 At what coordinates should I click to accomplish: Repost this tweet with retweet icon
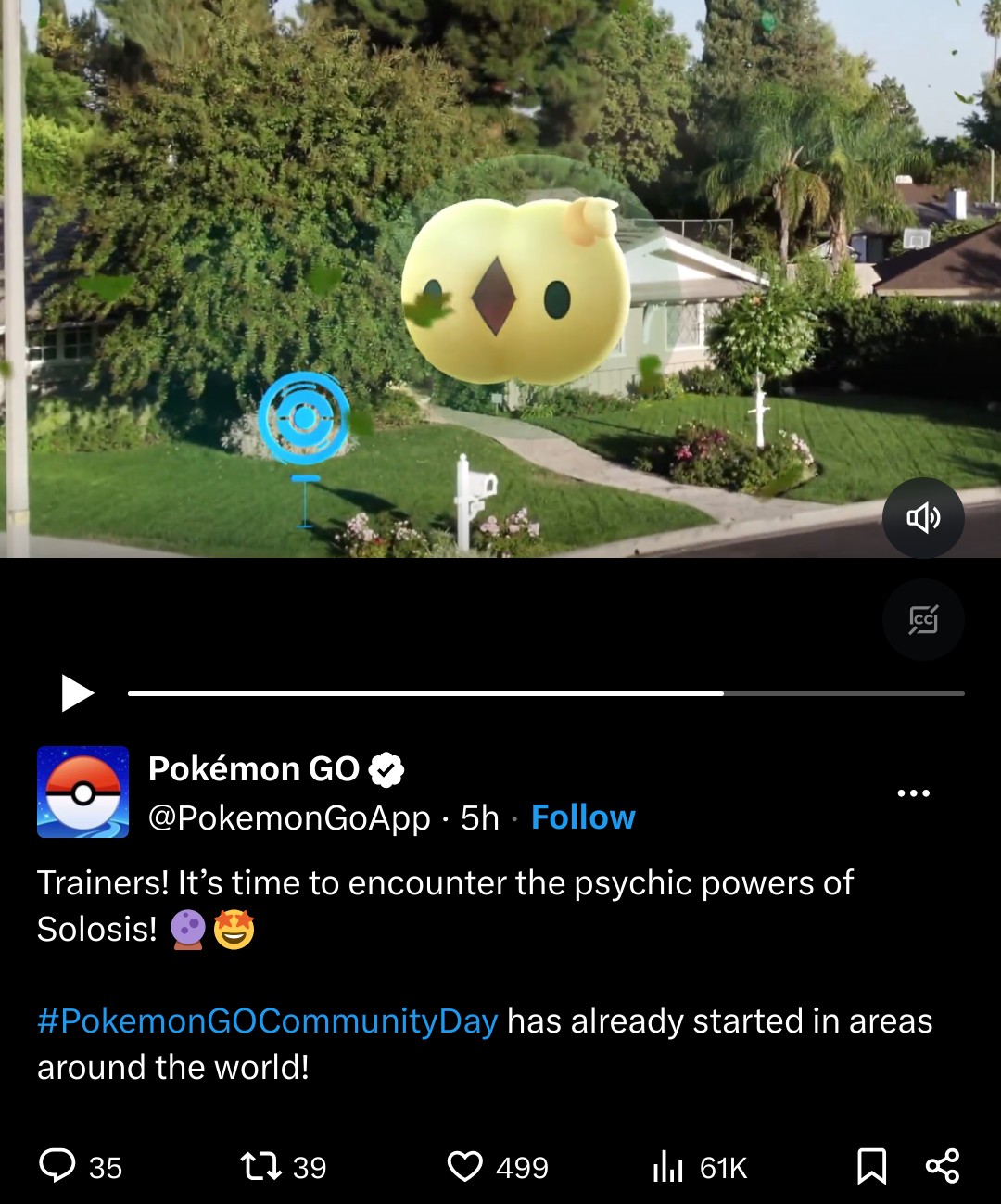pos(260,1166)
